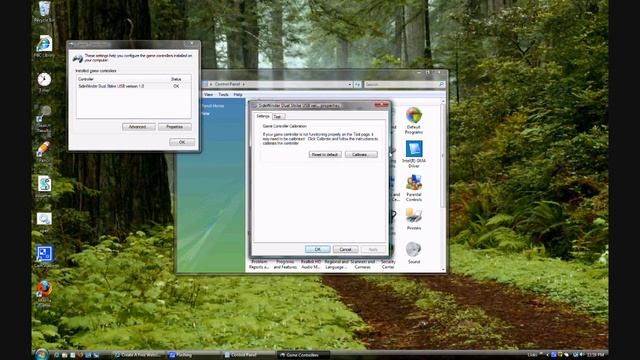
Task: Switch to Control Panel taskbar button
Action: click(x=248, y=355)
